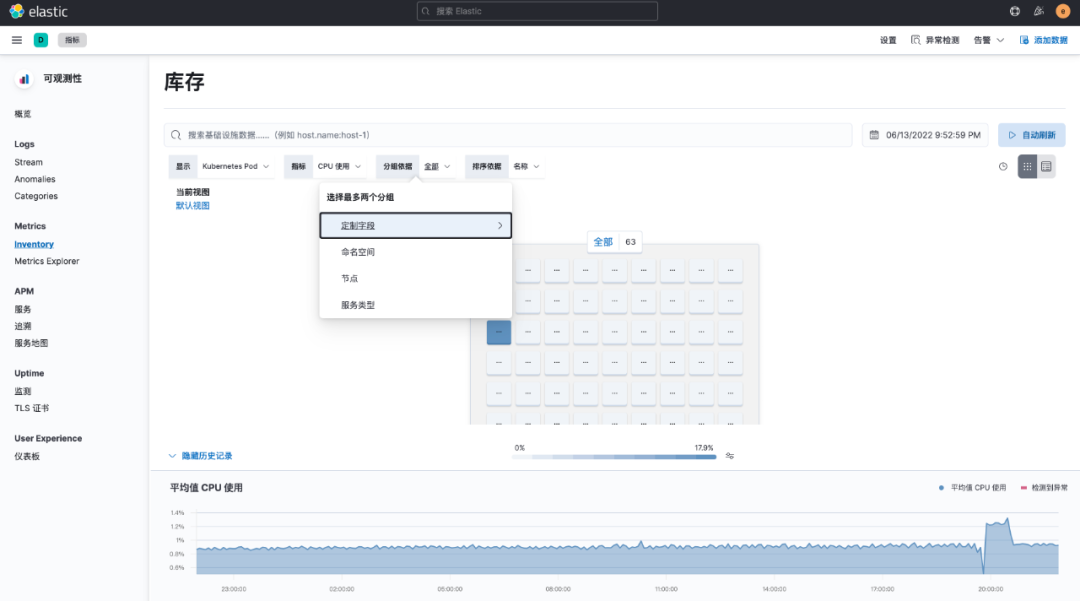Focus the Elastic global search field
This screenshot has height=601, width=1080.
[537, 11]
